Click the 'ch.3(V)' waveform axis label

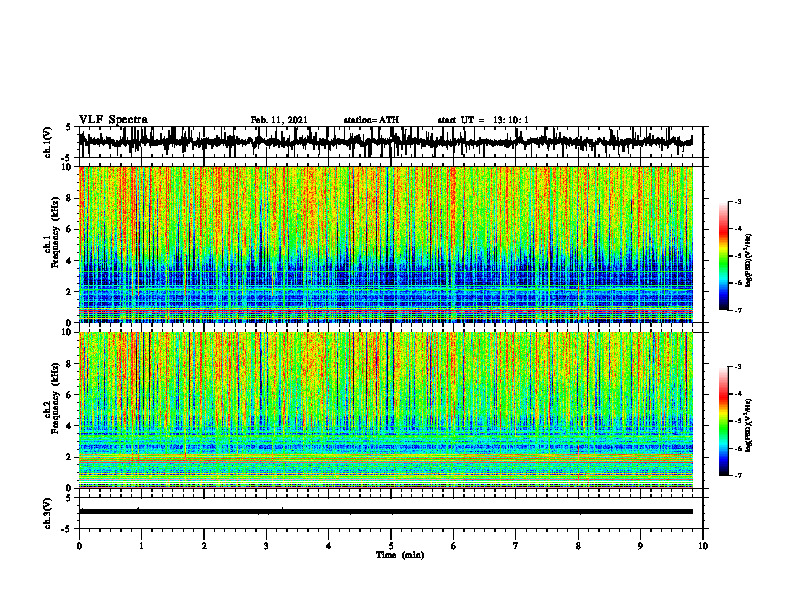47,513
